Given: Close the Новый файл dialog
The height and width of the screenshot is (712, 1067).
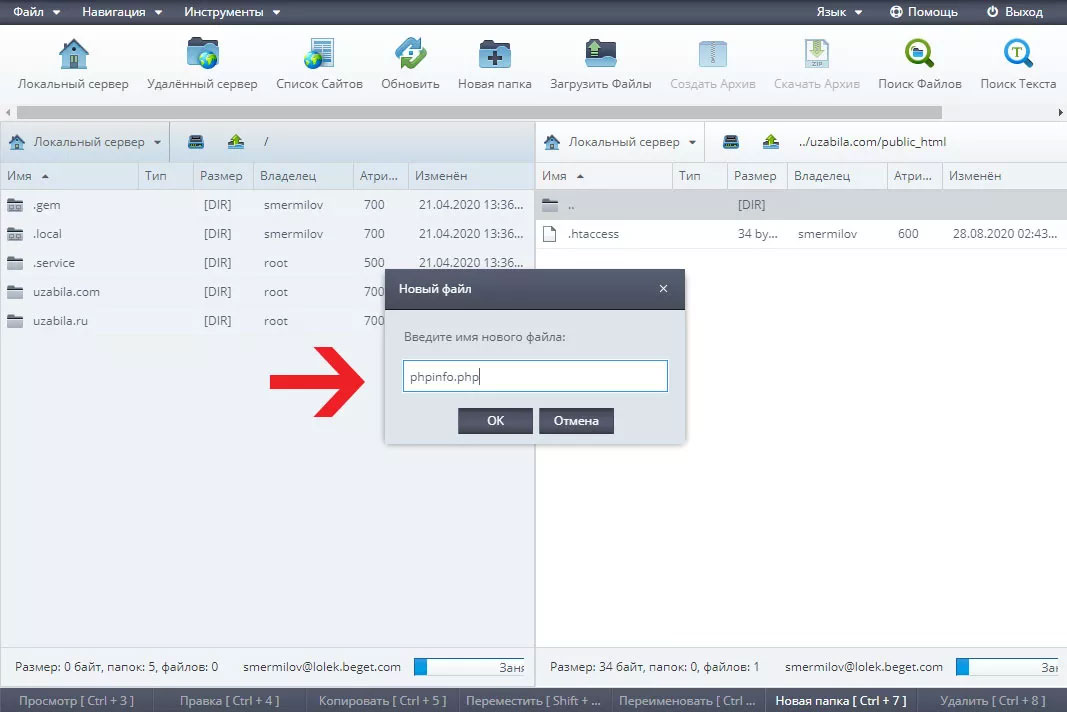Looking at the screenshot, I should [663, 289].
